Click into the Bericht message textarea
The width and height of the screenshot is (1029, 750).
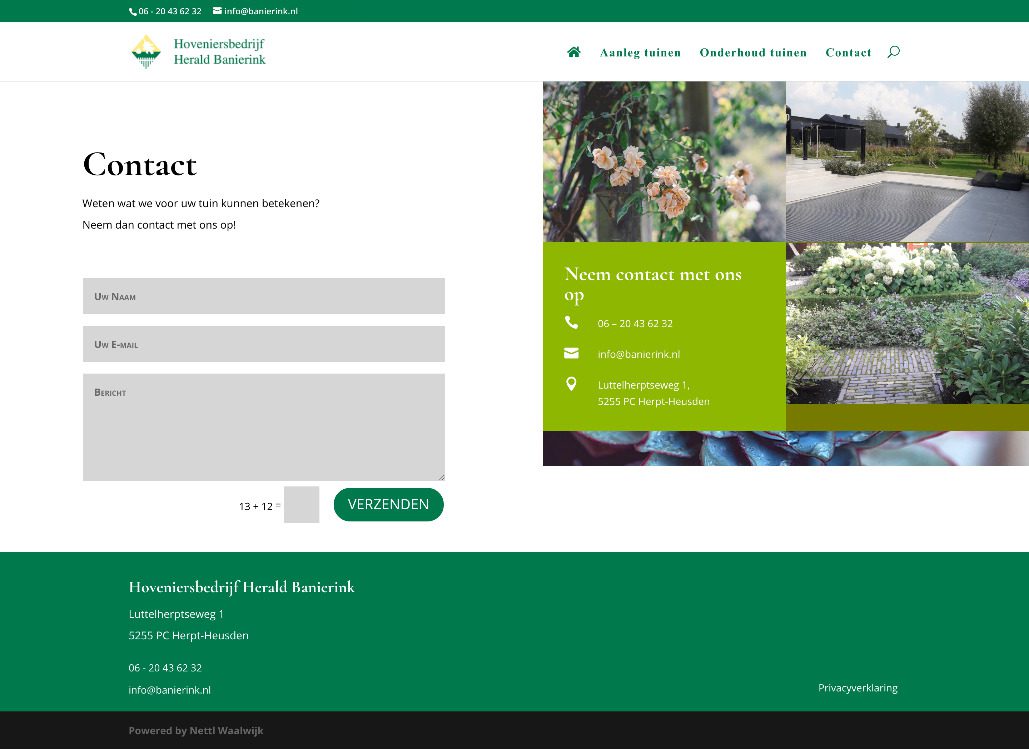pyautogui.click(x=264, y=427)
